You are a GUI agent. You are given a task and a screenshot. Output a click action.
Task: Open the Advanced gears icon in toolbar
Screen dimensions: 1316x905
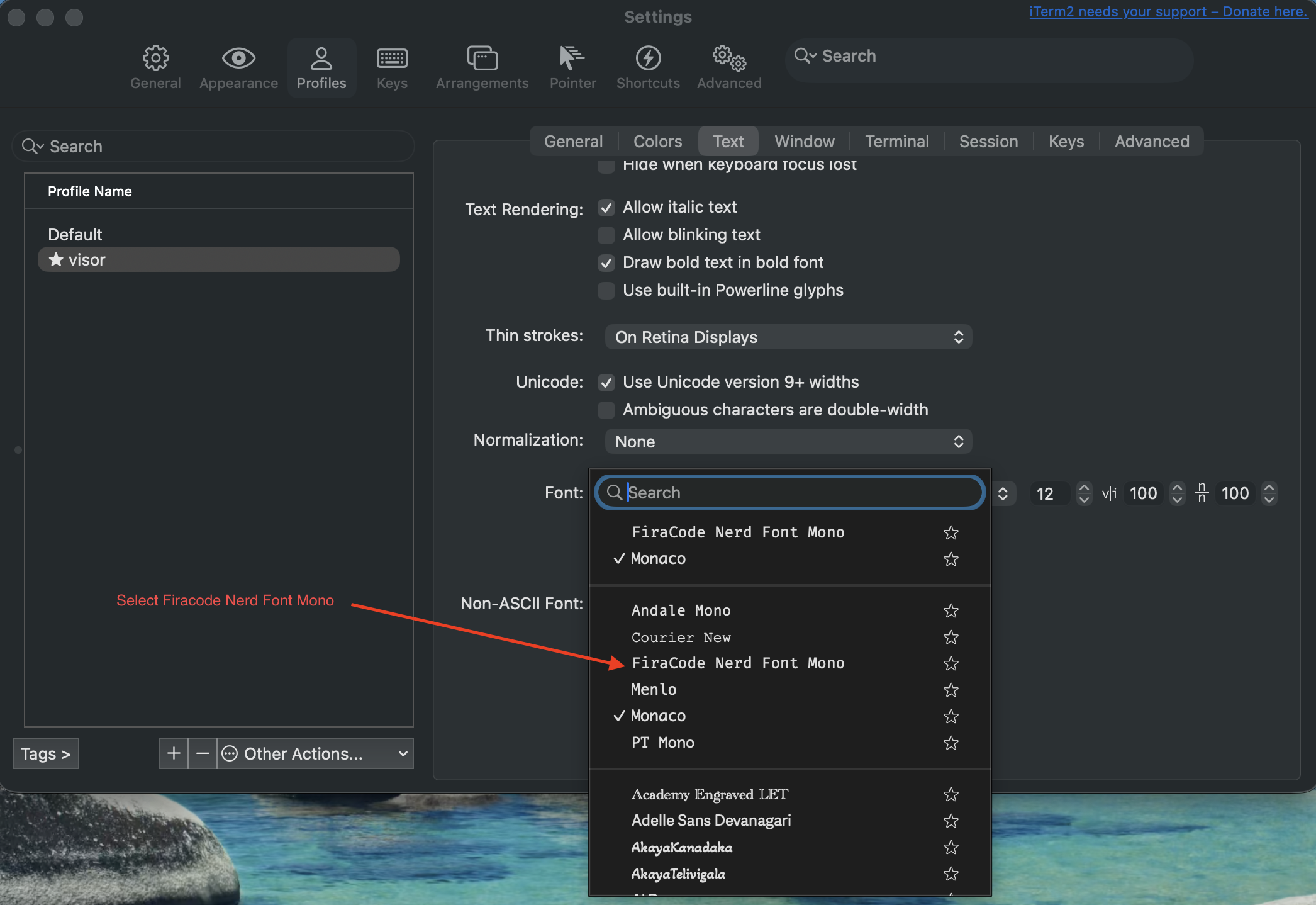[729, 59]
